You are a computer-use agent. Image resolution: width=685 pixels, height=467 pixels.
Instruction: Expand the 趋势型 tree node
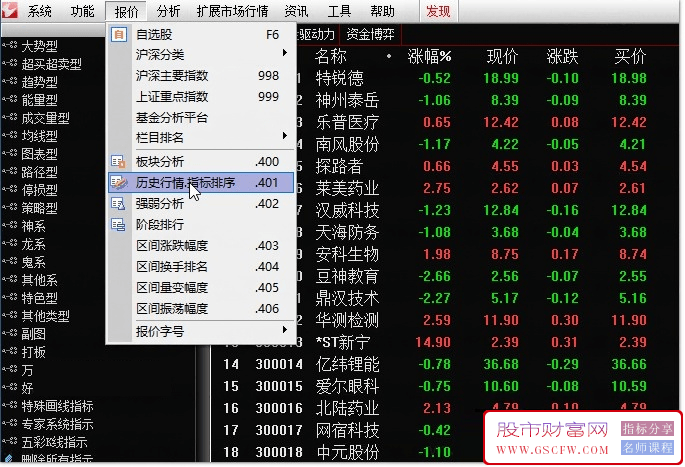9,81
